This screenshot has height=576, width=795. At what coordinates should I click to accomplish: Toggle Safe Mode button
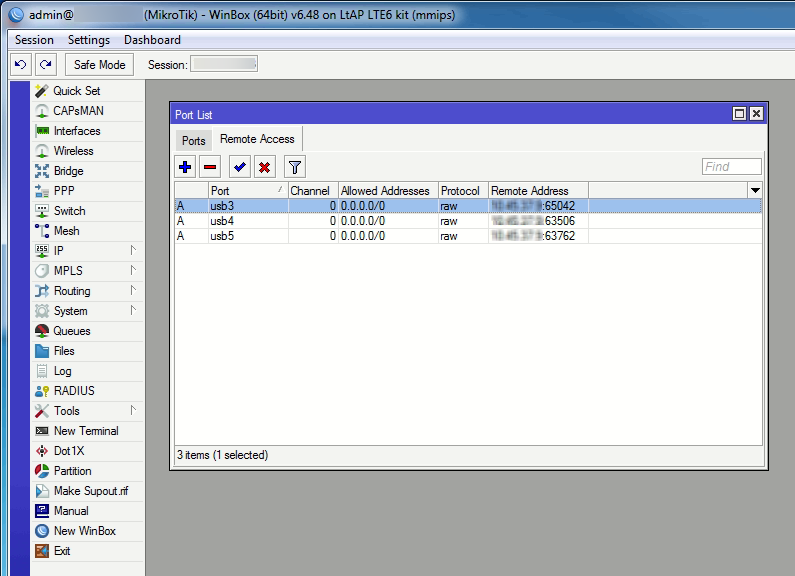pos(99,64)
